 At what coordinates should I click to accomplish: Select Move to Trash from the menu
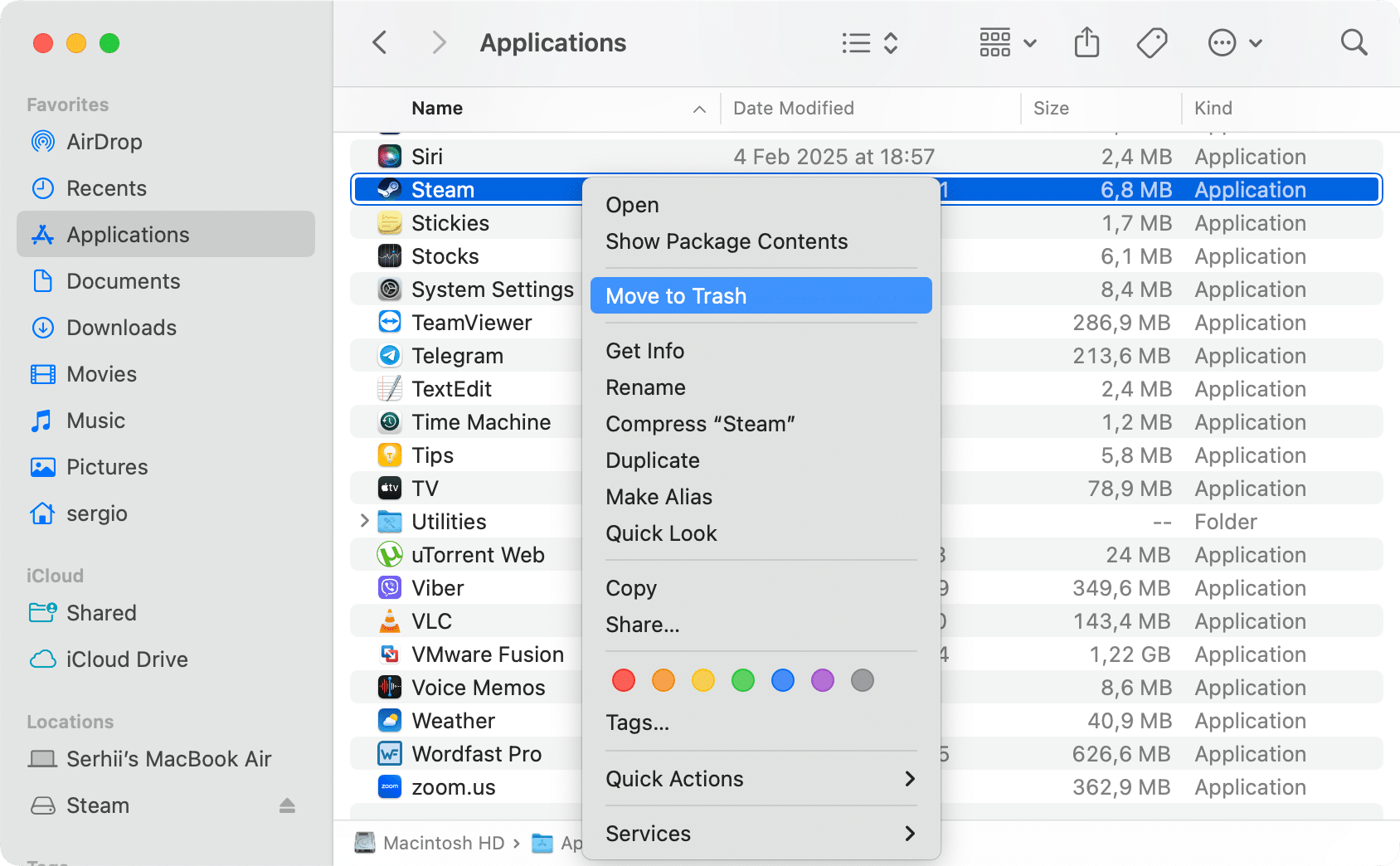tap(677, 295)
